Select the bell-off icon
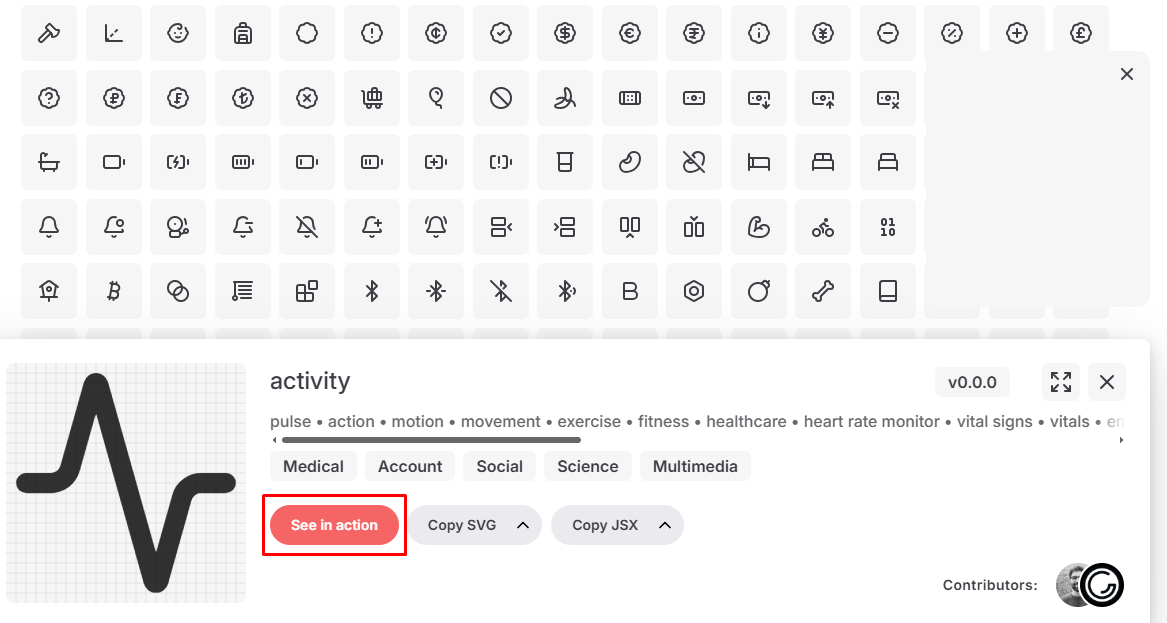Viewport: 1167px width, 623px height. pos(307,227)
